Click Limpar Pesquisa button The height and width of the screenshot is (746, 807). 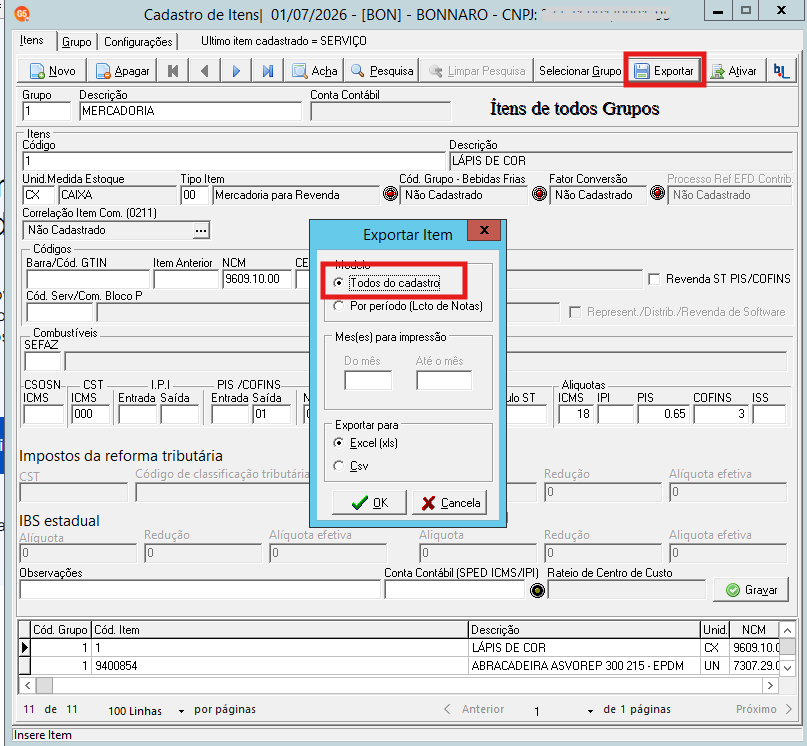pos(477,71)
